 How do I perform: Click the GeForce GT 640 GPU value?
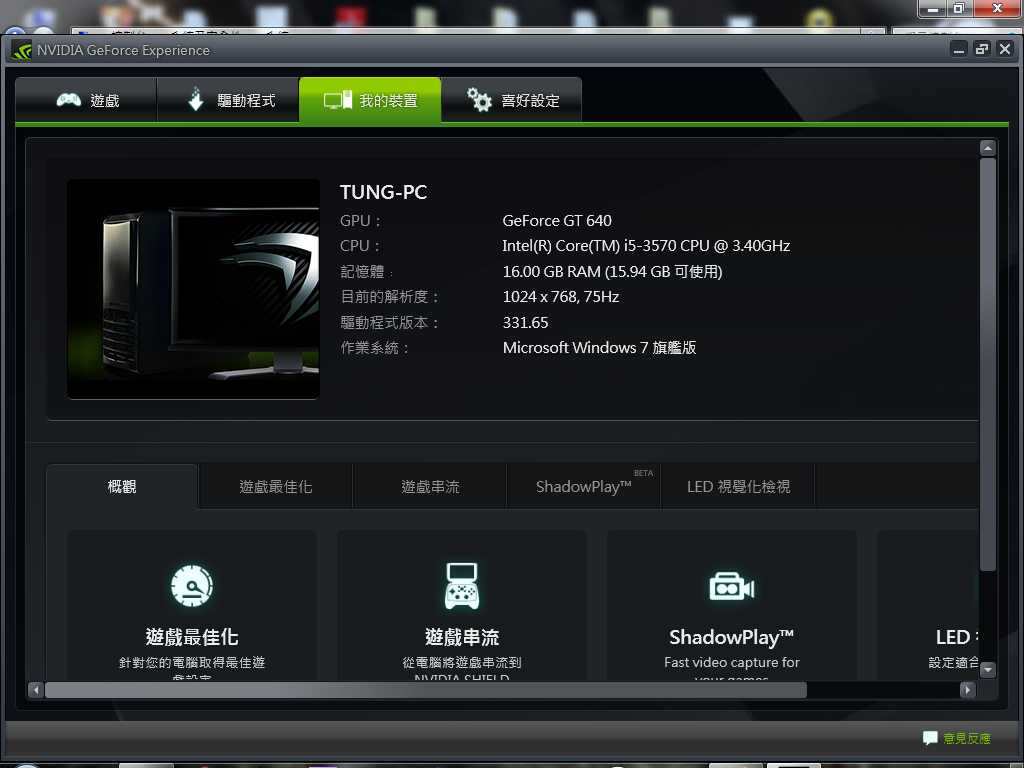coord(557,221)
